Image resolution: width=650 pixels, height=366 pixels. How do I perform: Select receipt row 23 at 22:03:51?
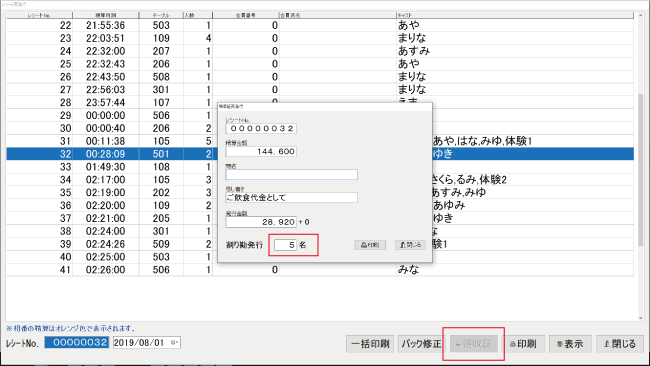320,38
